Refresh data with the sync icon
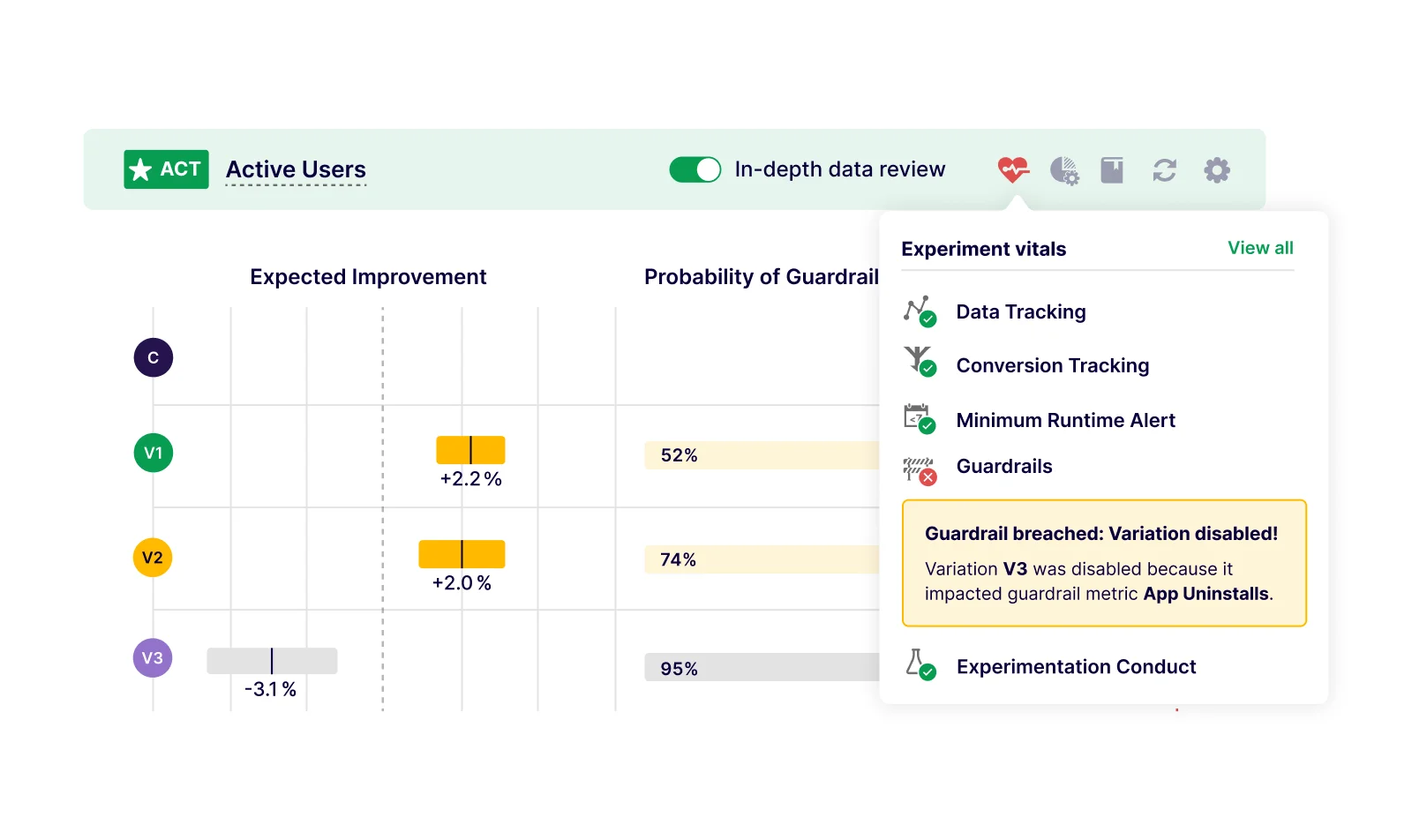This screenshot has width=1412, height=840. (1165, 169)
